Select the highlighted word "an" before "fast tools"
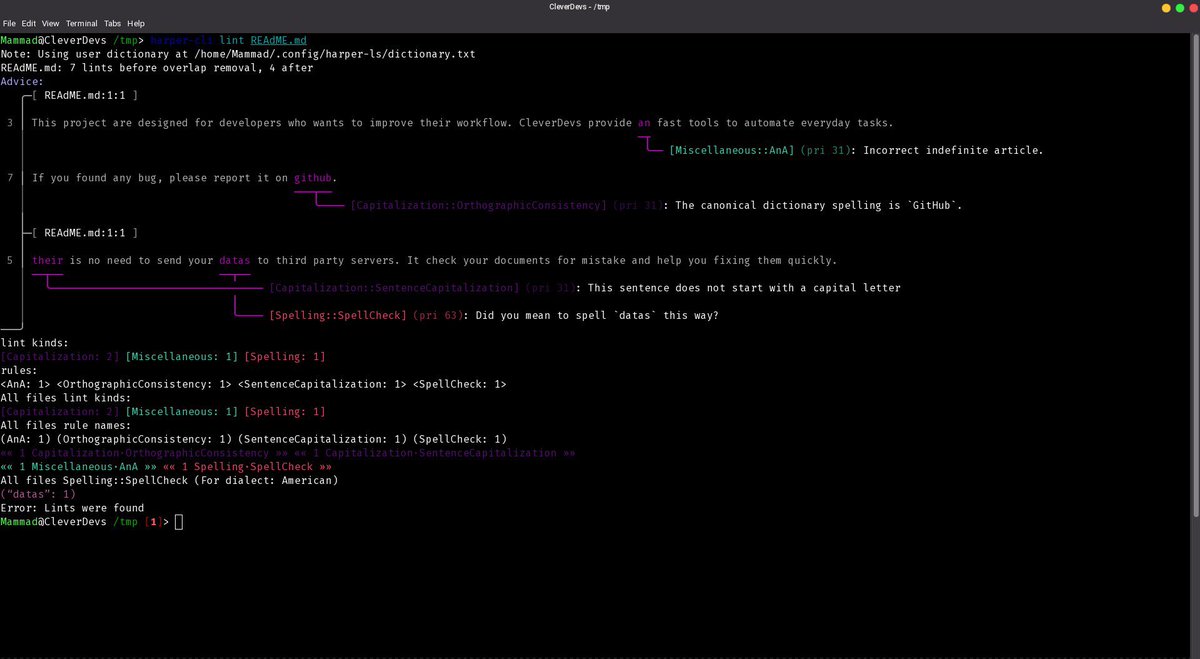The width and height of the screenshot is (1200, 659). click(x=644, y=123)
